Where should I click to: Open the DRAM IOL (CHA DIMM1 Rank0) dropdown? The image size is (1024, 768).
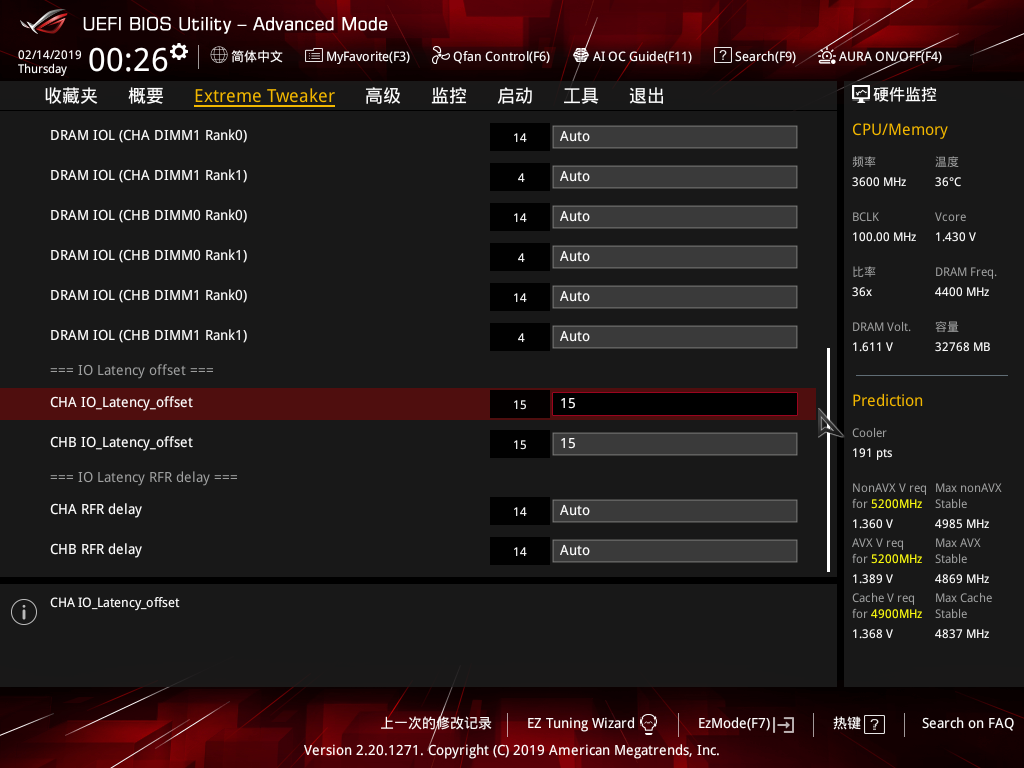674,136
